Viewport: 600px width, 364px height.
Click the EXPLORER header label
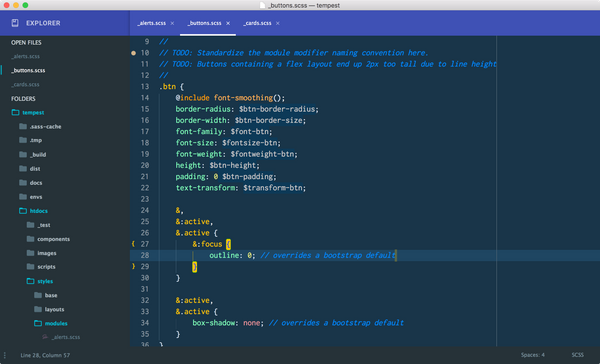43,23
